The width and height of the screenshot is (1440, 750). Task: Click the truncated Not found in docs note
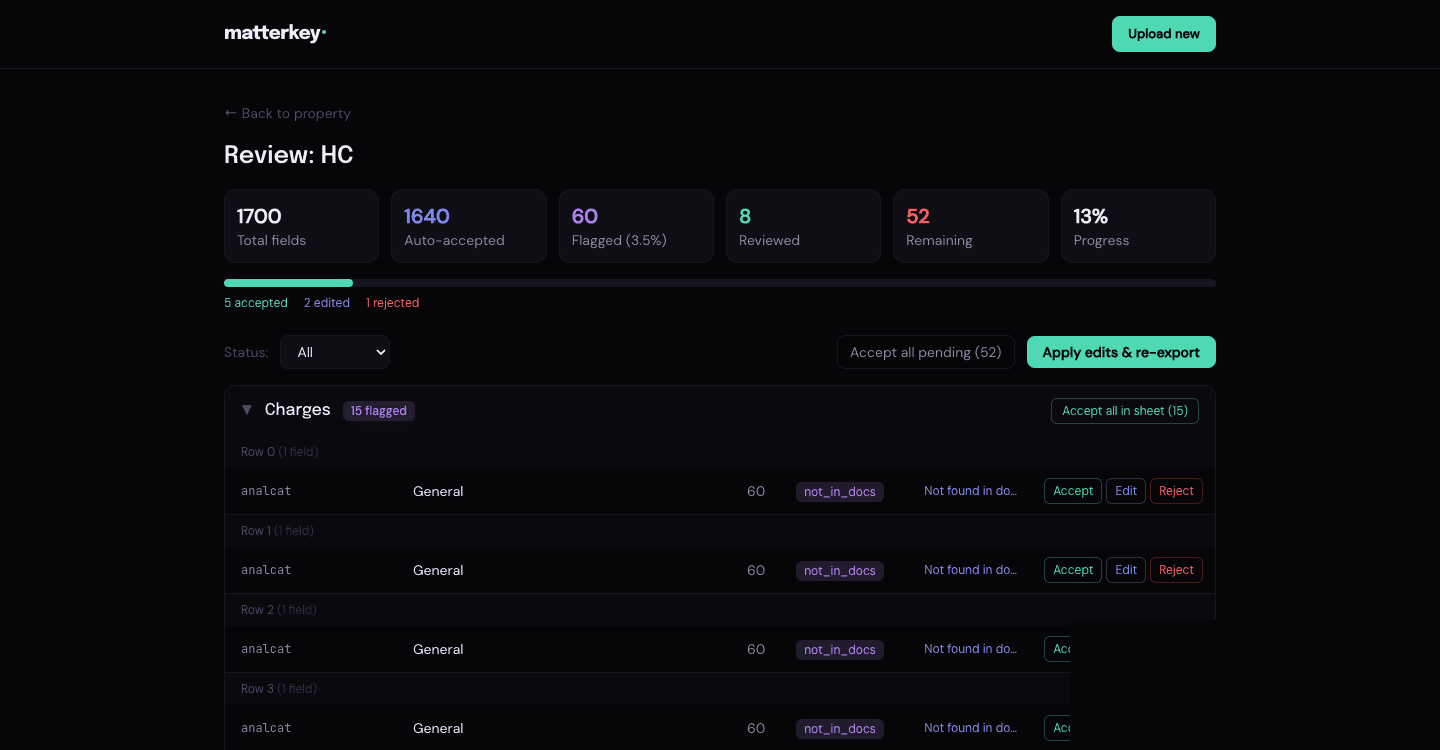[971, 491]
